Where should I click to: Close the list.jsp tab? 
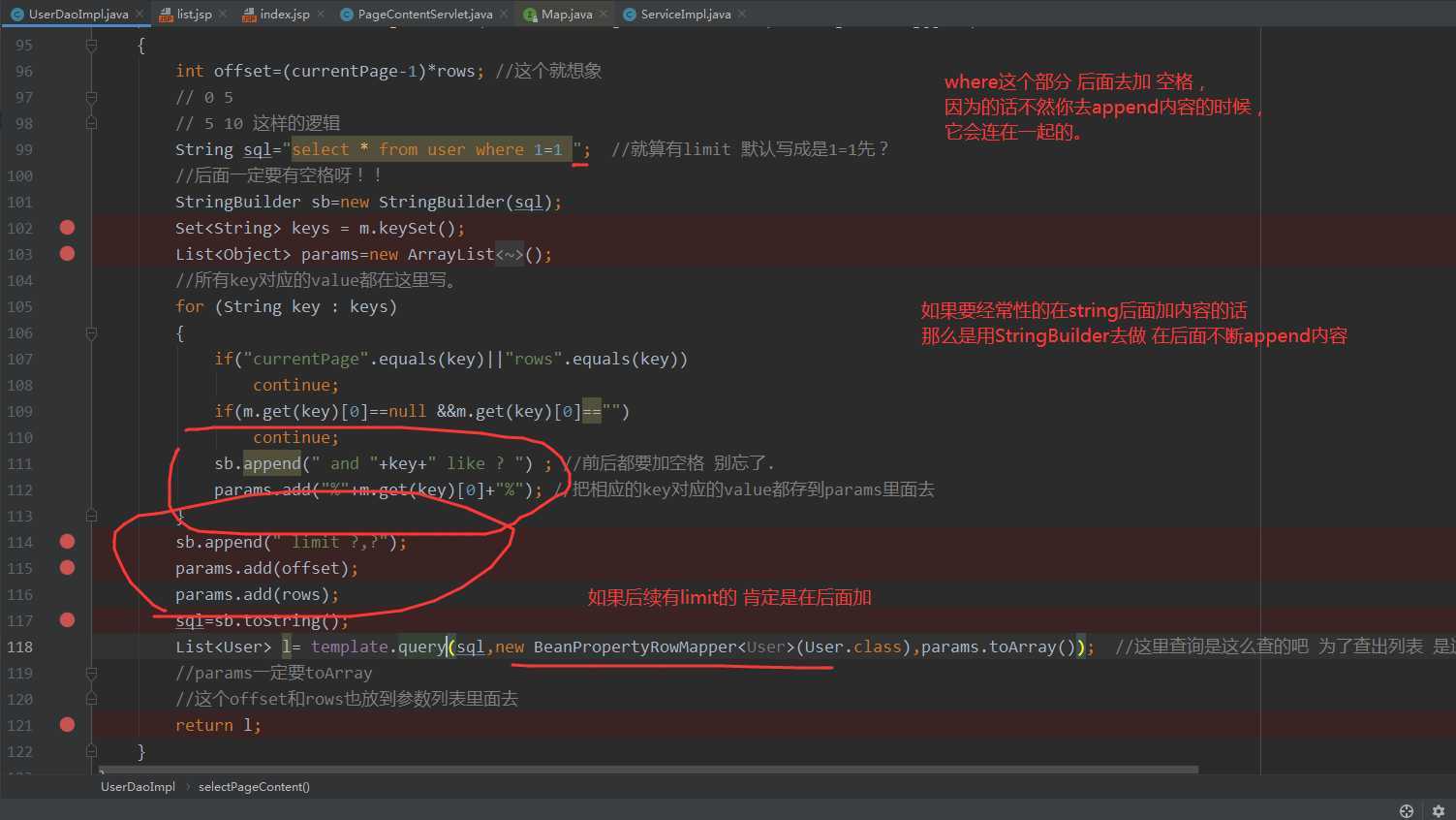[223, 14]
